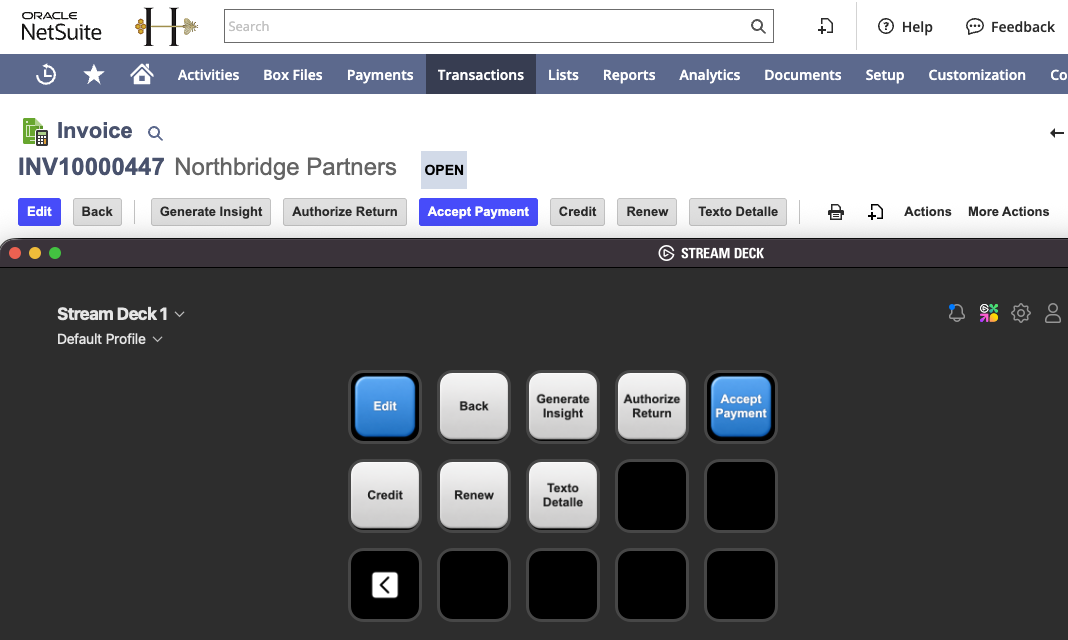Open the Lists menu
Screen dimensions: 1068x640
click(x=563, y=75)
